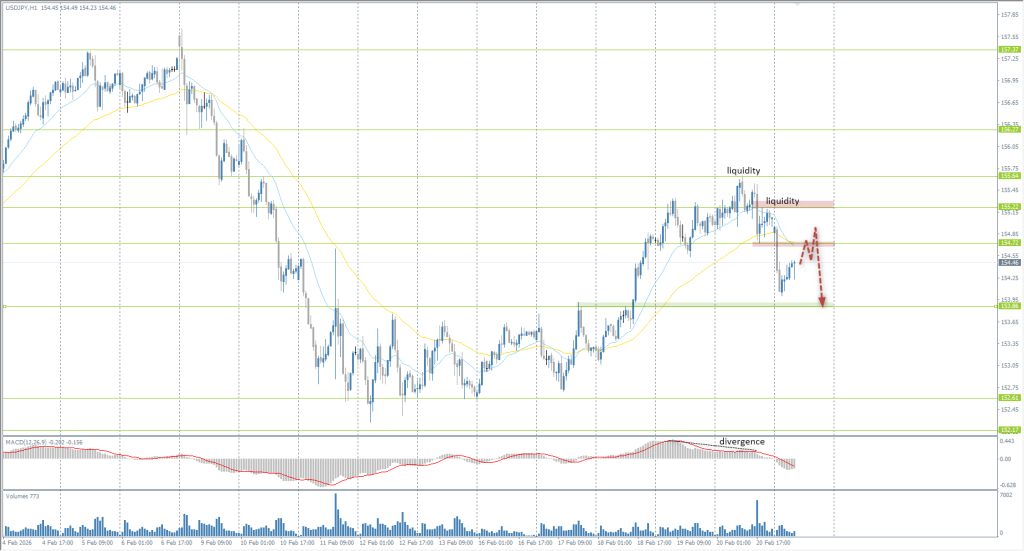
Task: Click the MACD(12,26,9) indicator label
Action: [27, 441]
